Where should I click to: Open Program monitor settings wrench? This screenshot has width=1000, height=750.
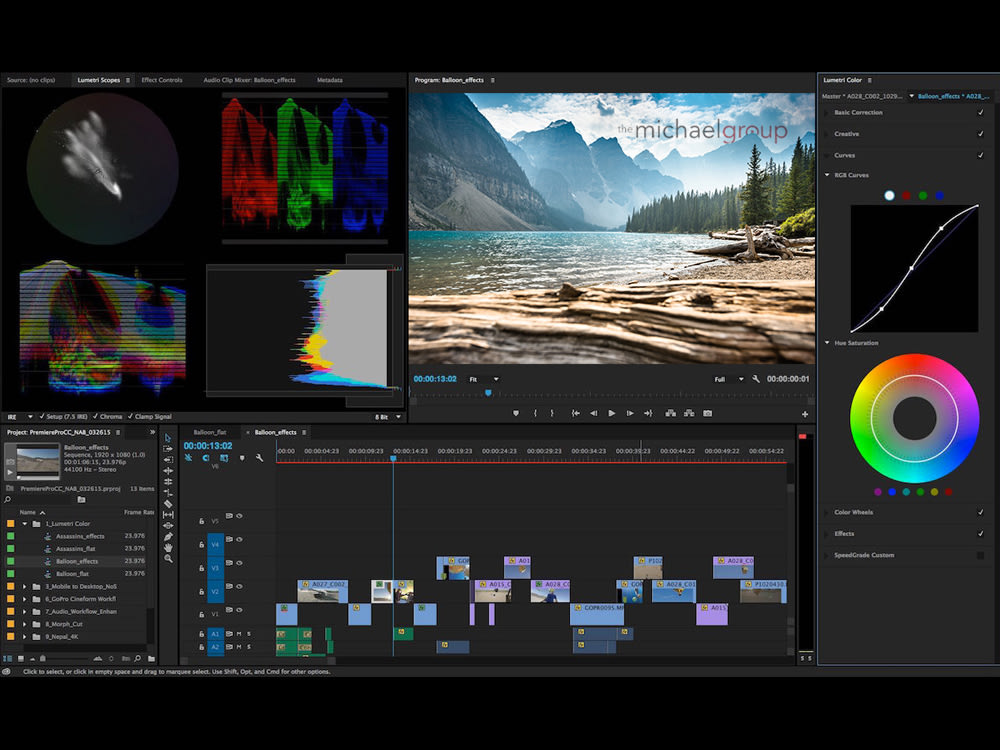(x=756, y=379)
